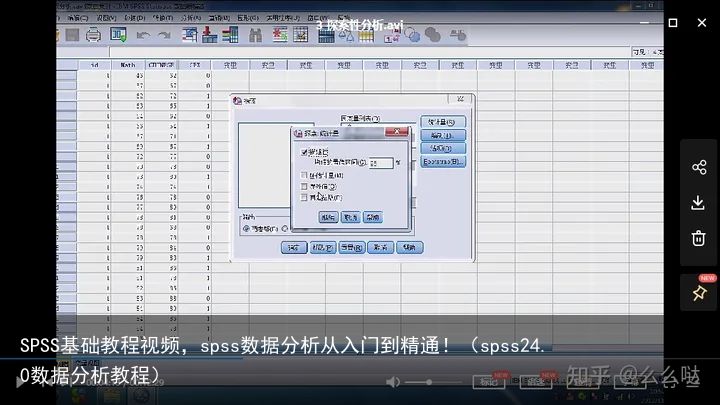Toggle the Value labels toolbar icon
The image size is (720, 405).
point(391,36)
